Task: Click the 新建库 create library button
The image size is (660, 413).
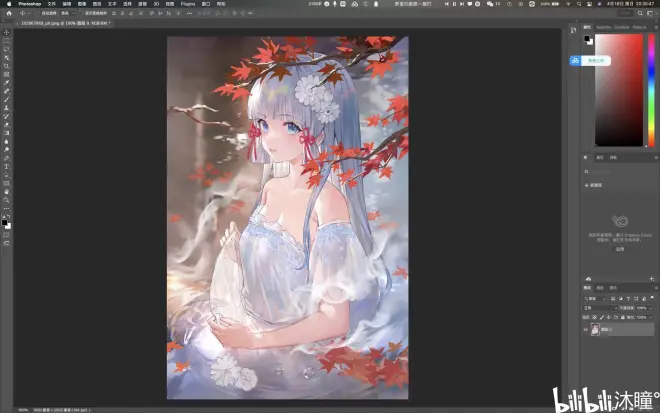Action: point(593,185)
